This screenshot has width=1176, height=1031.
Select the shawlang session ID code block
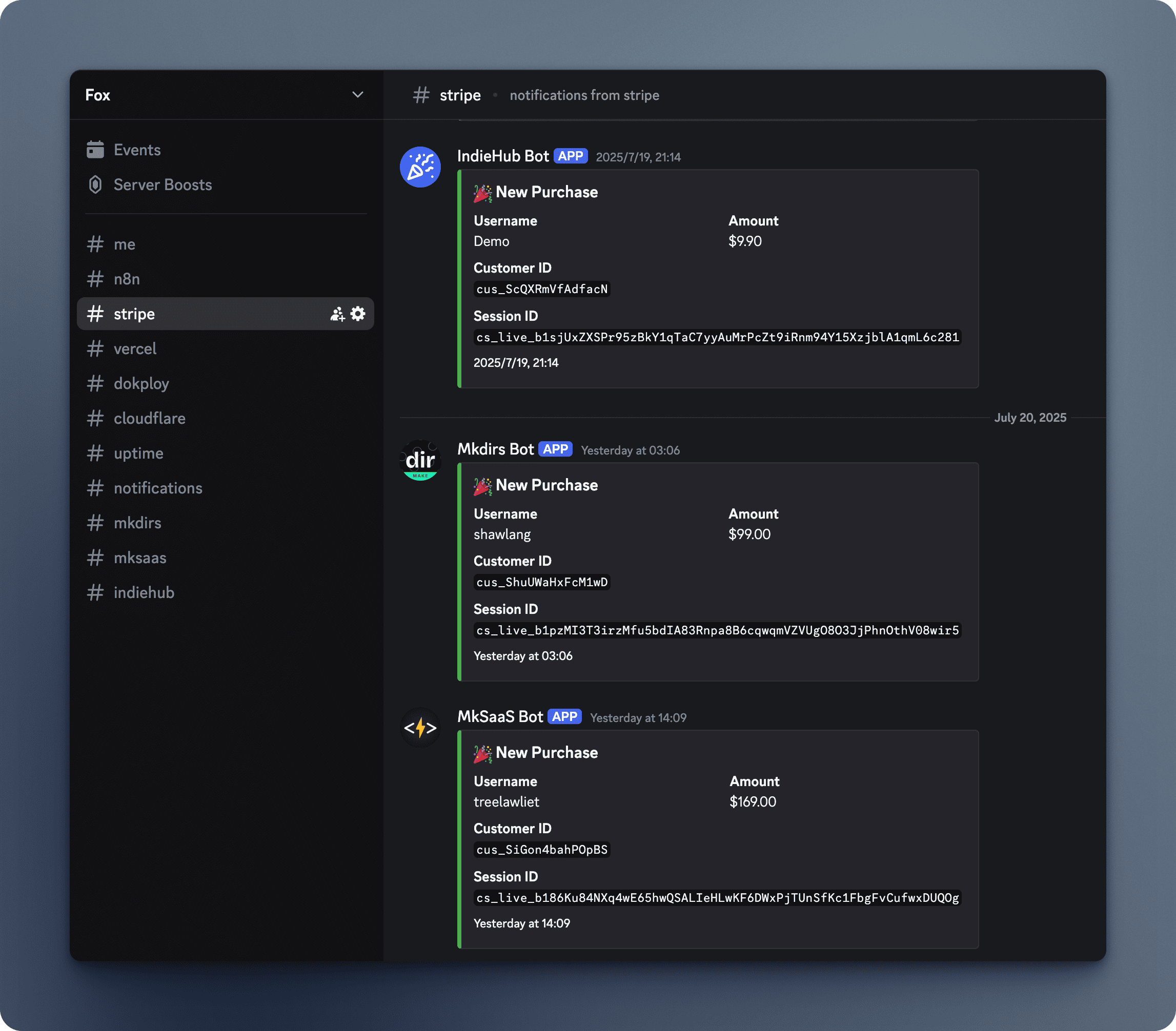[716, 630]
